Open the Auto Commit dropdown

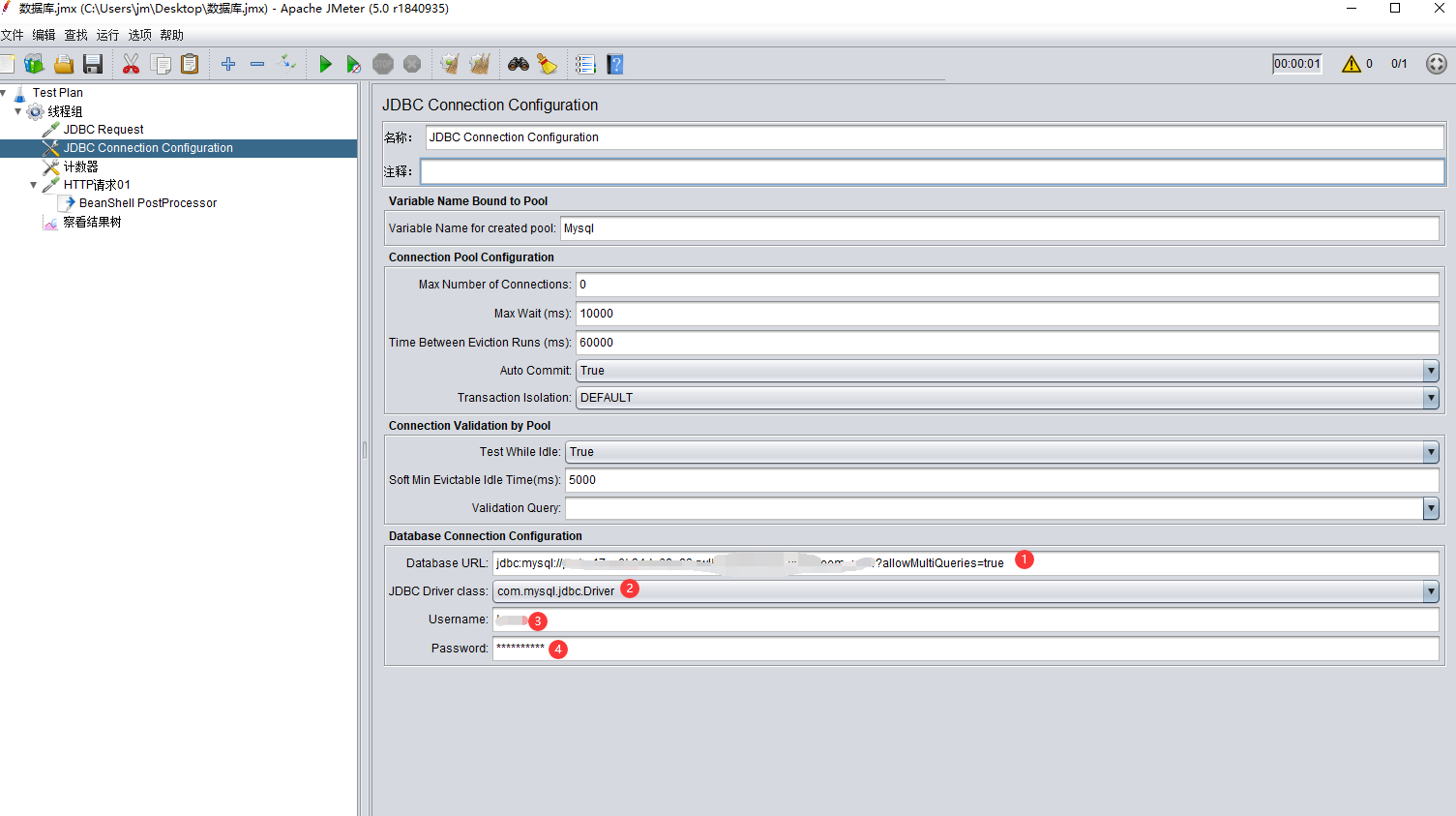click(x=1431, y=371)
